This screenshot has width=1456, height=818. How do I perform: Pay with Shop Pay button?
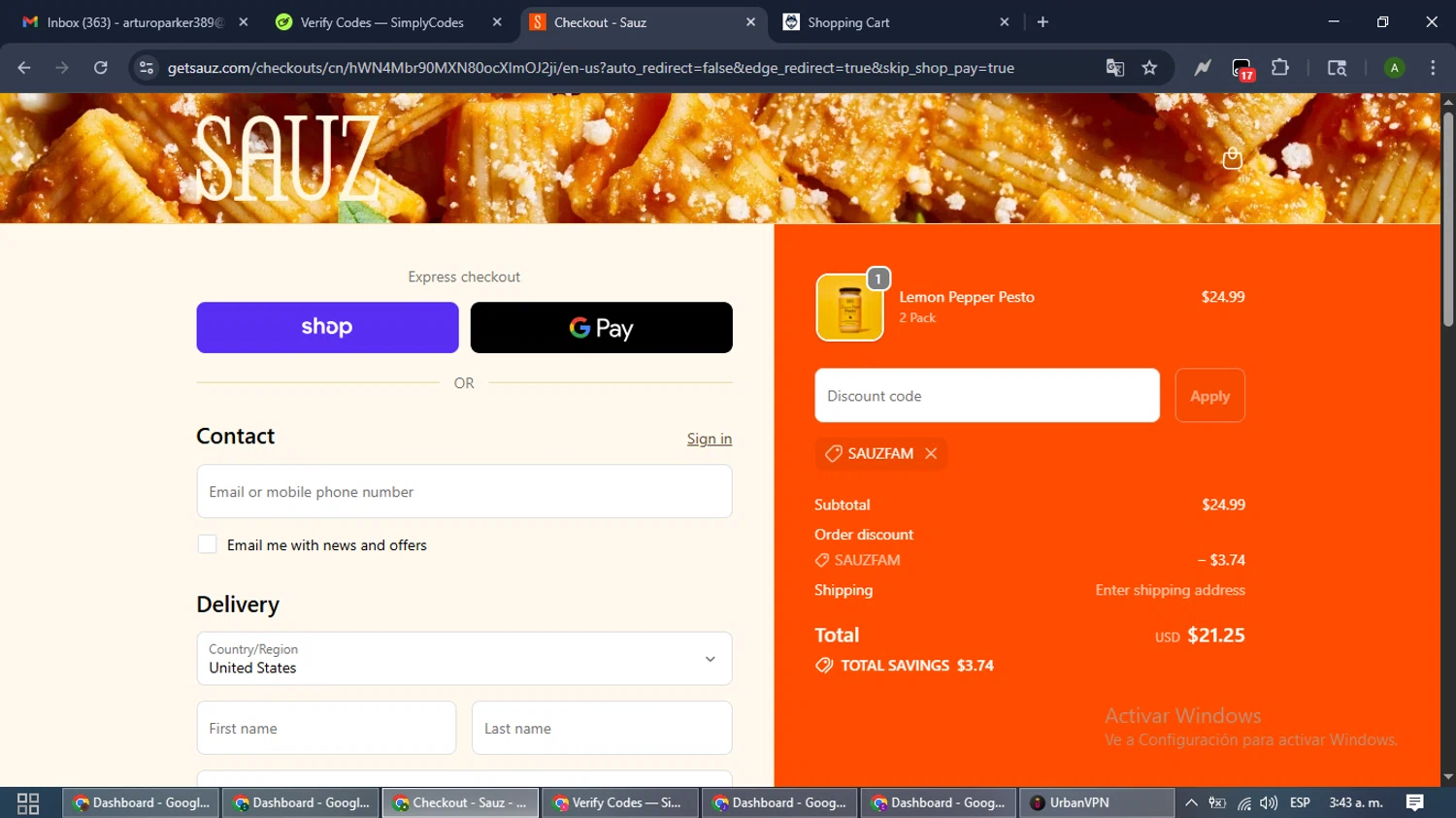[x=327, y=327]
